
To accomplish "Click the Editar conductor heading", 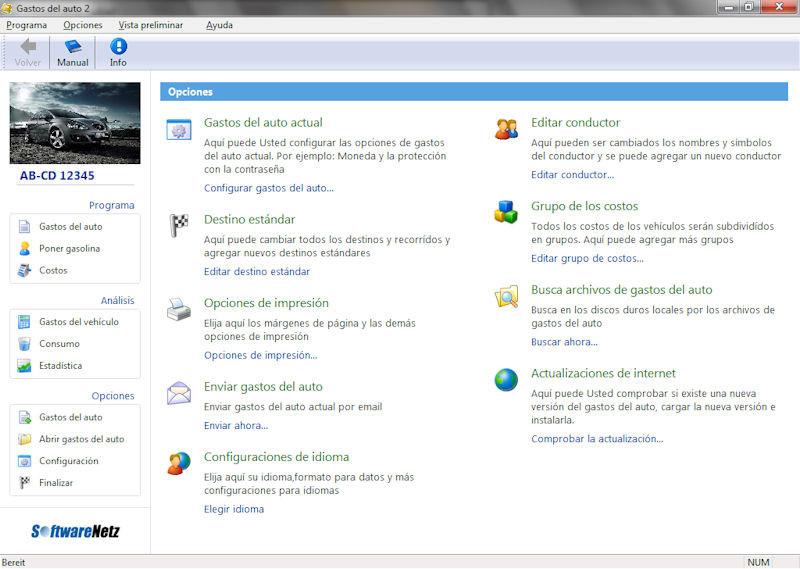I will coord(576,123).
